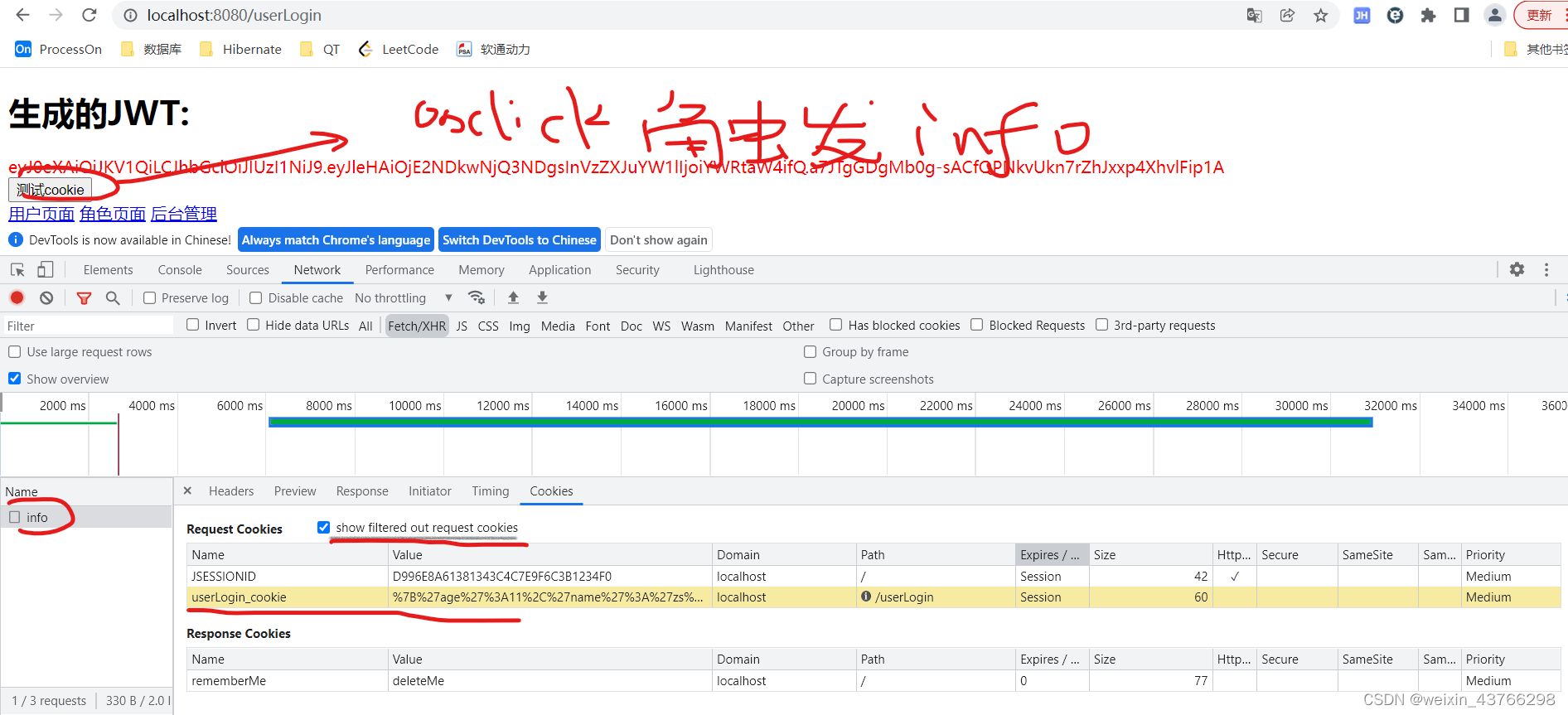Toggle the network filter funnel icon
The image size is (1568, 715).
[x=84, y=297]
